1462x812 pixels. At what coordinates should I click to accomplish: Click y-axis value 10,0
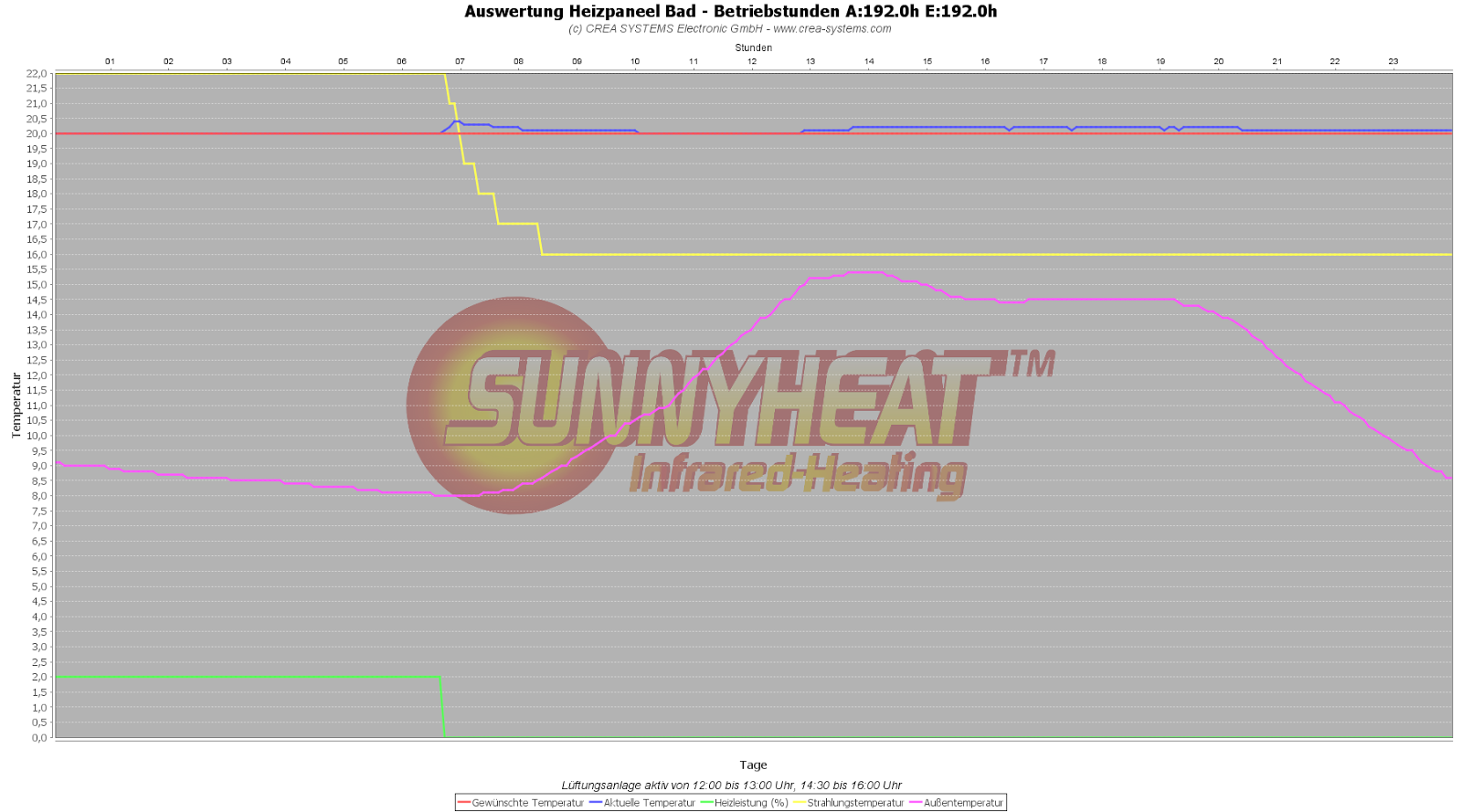point(37,436)
